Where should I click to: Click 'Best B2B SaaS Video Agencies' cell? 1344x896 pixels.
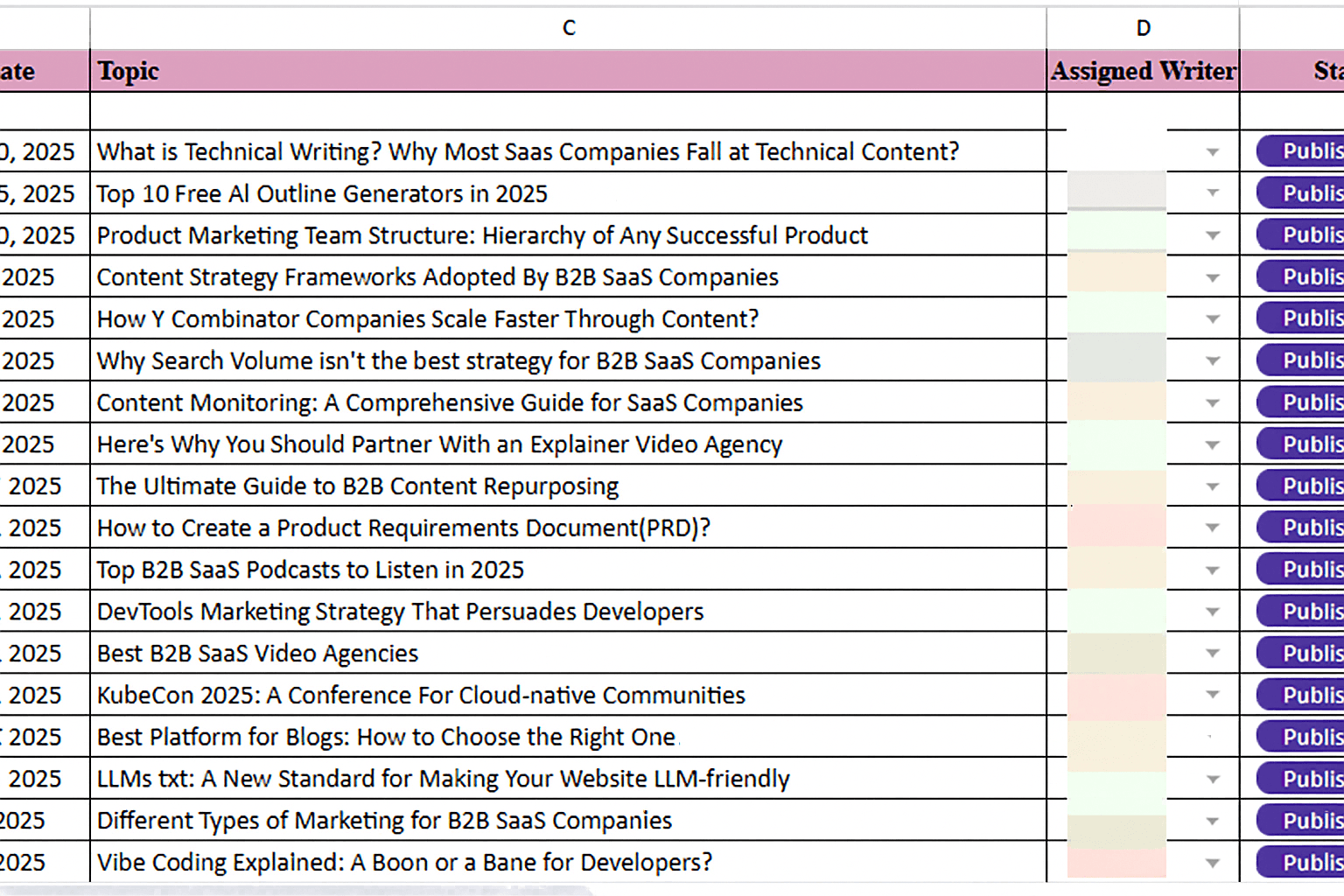coord(569,653)
